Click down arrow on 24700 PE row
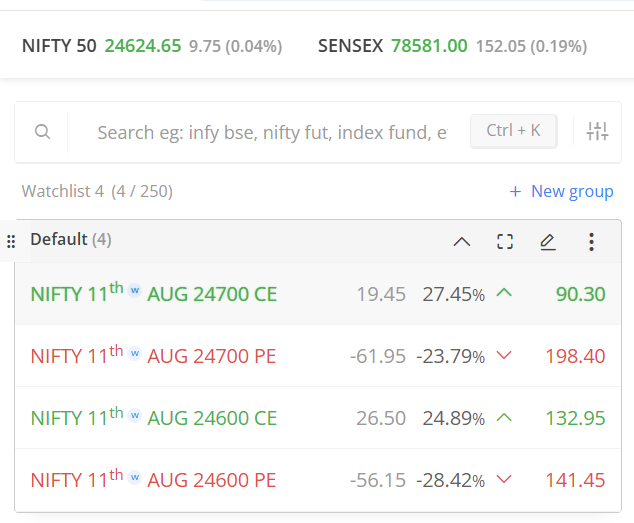Image resolution: width=634 pixels, height=523 pixels. point(504,355)
